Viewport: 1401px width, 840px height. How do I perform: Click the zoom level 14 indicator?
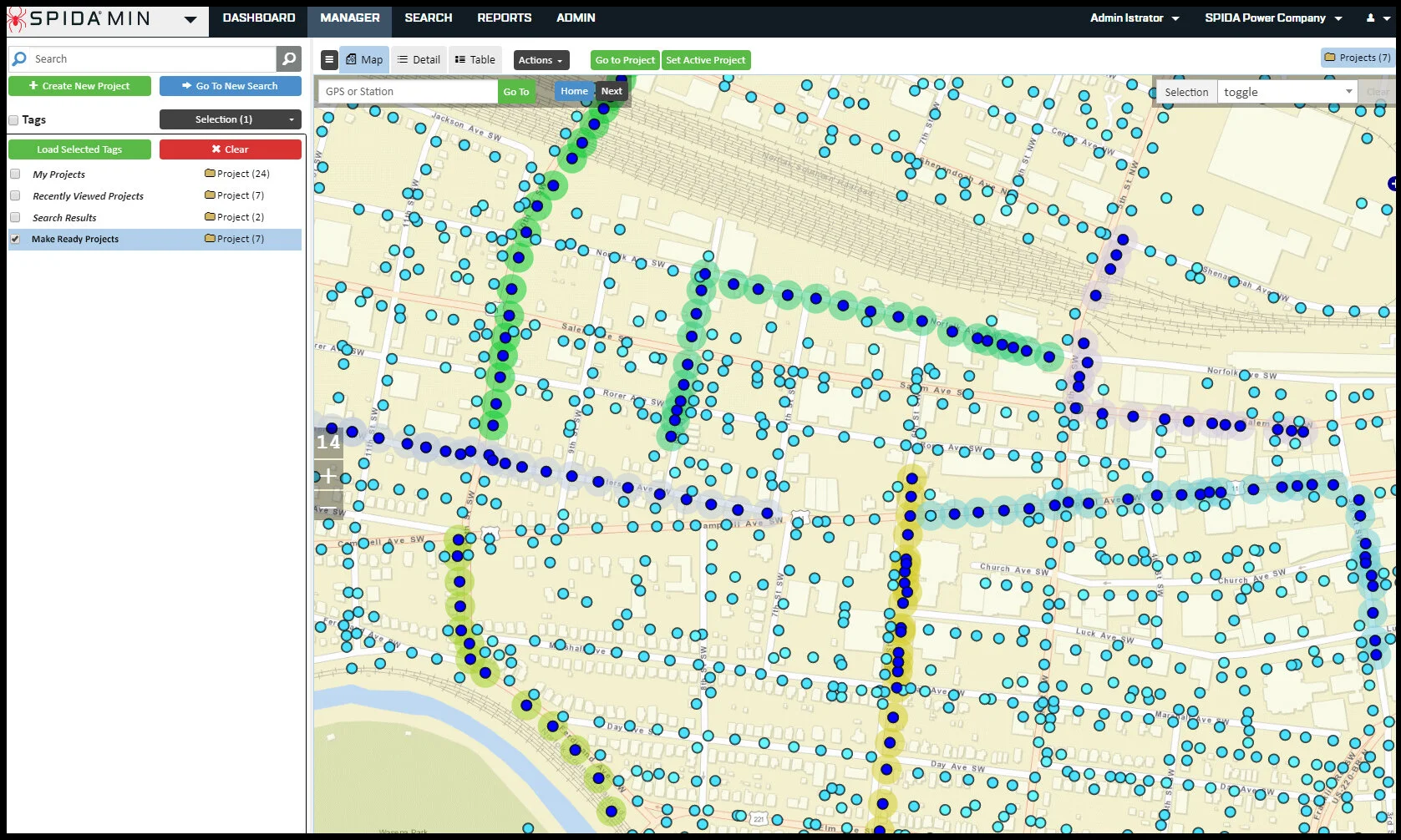[x=328, y=443]
